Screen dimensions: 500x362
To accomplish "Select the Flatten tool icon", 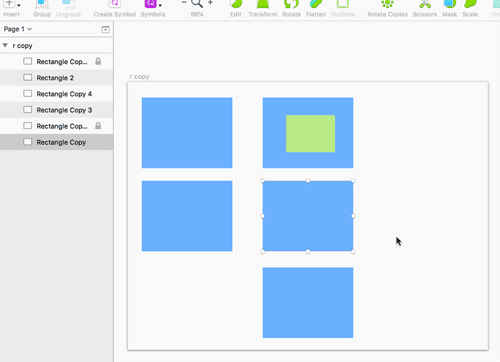I will pos(316,4).
